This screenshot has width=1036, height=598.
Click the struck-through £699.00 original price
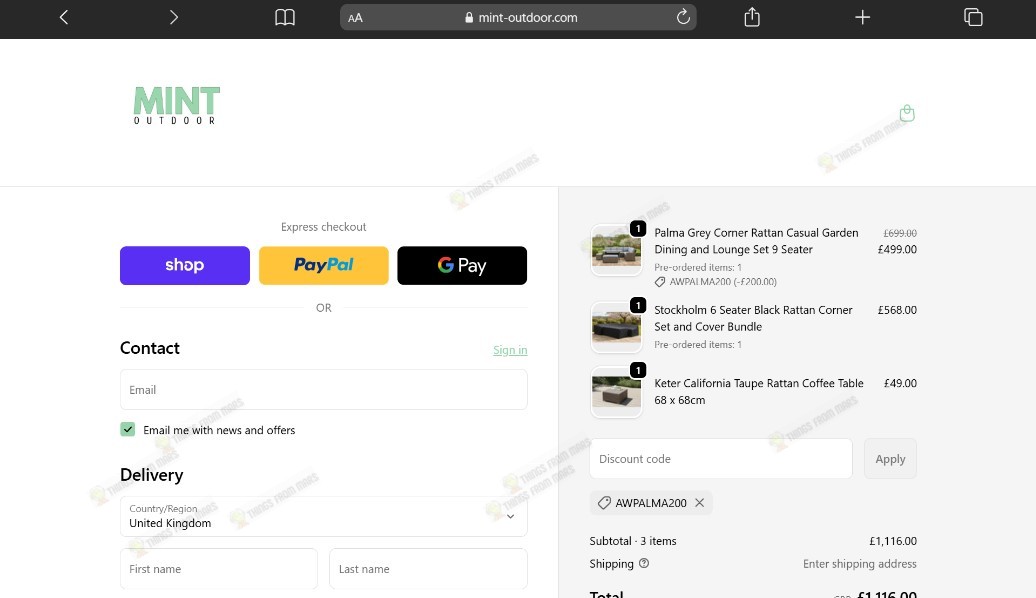900,233
